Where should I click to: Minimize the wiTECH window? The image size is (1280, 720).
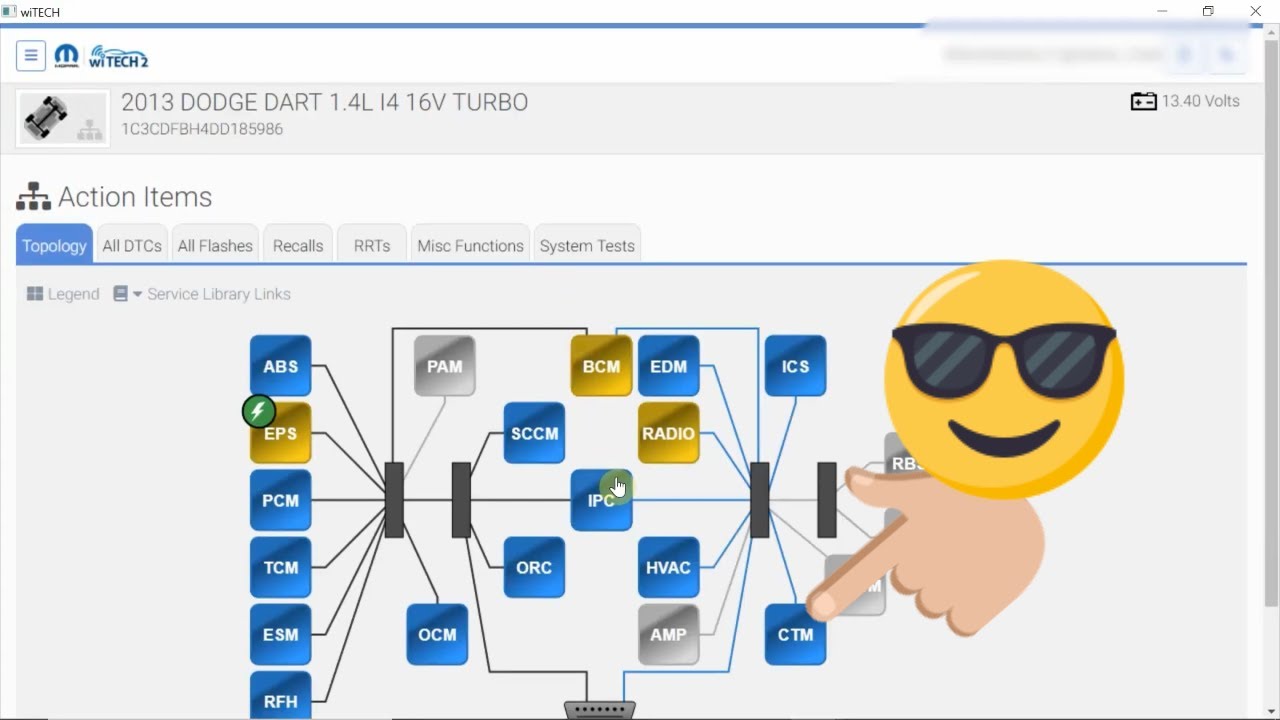pyautogui.click(x=1162, y=11)
